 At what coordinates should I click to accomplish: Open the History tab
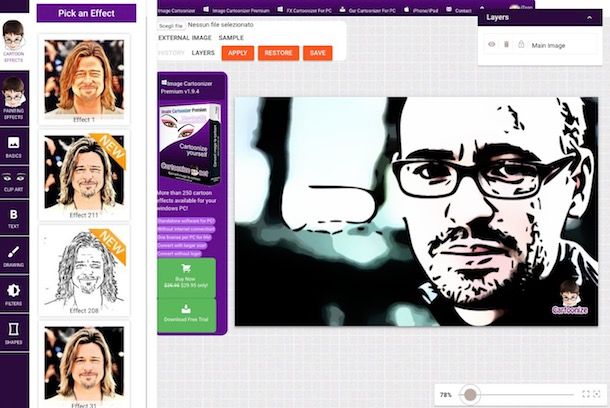171,53
